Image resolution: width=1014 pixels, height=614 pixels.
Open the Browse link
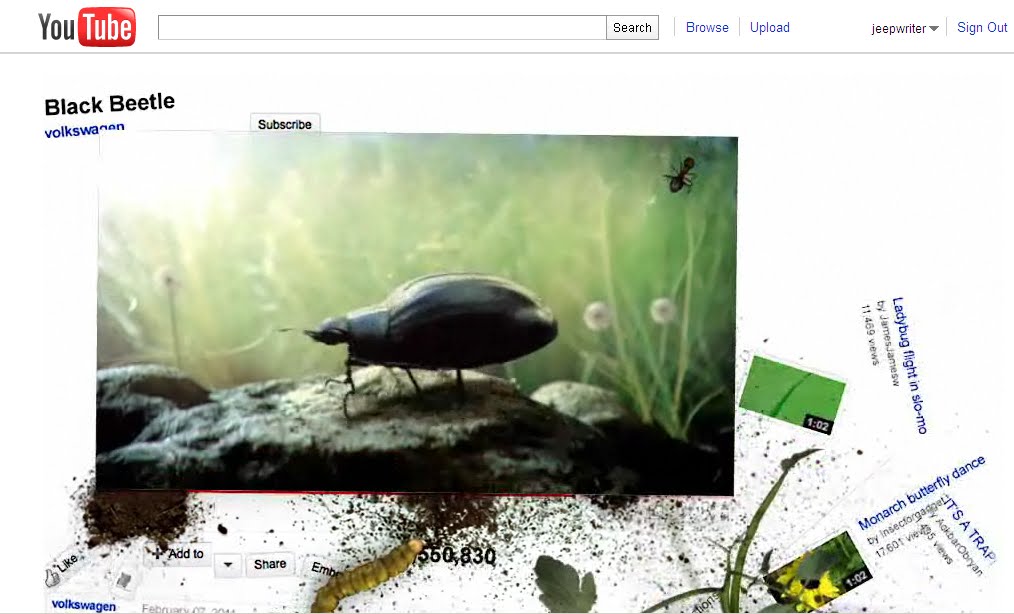(707, 27)
